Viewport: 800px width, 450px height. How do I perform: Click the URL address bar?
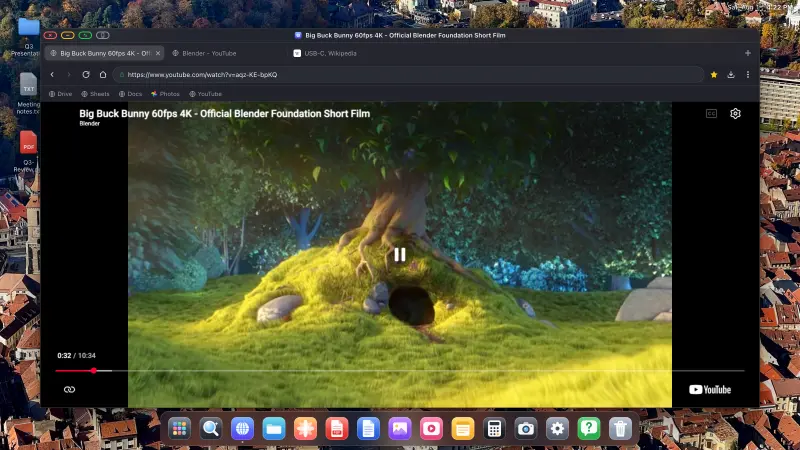408,74
